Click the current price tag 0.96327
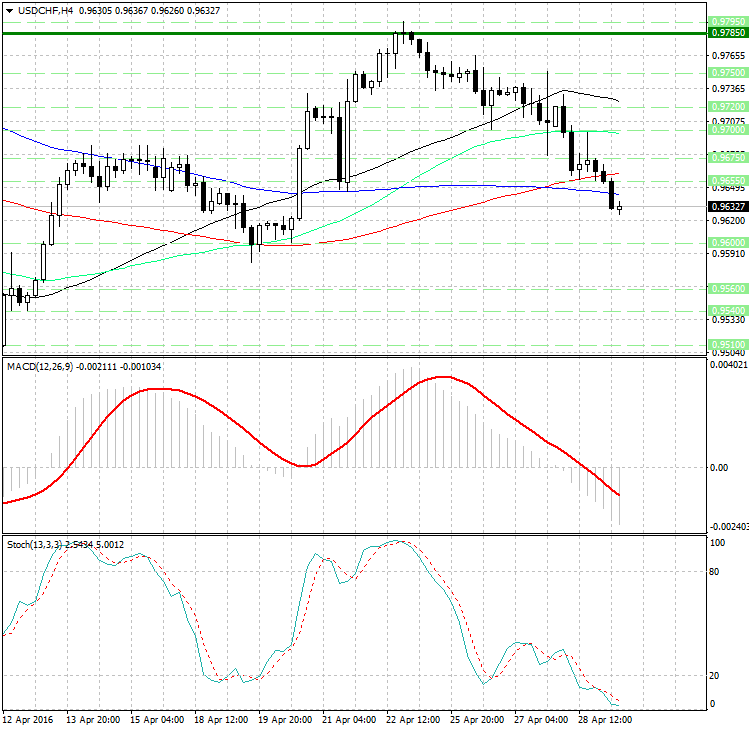 pos(726,206)
